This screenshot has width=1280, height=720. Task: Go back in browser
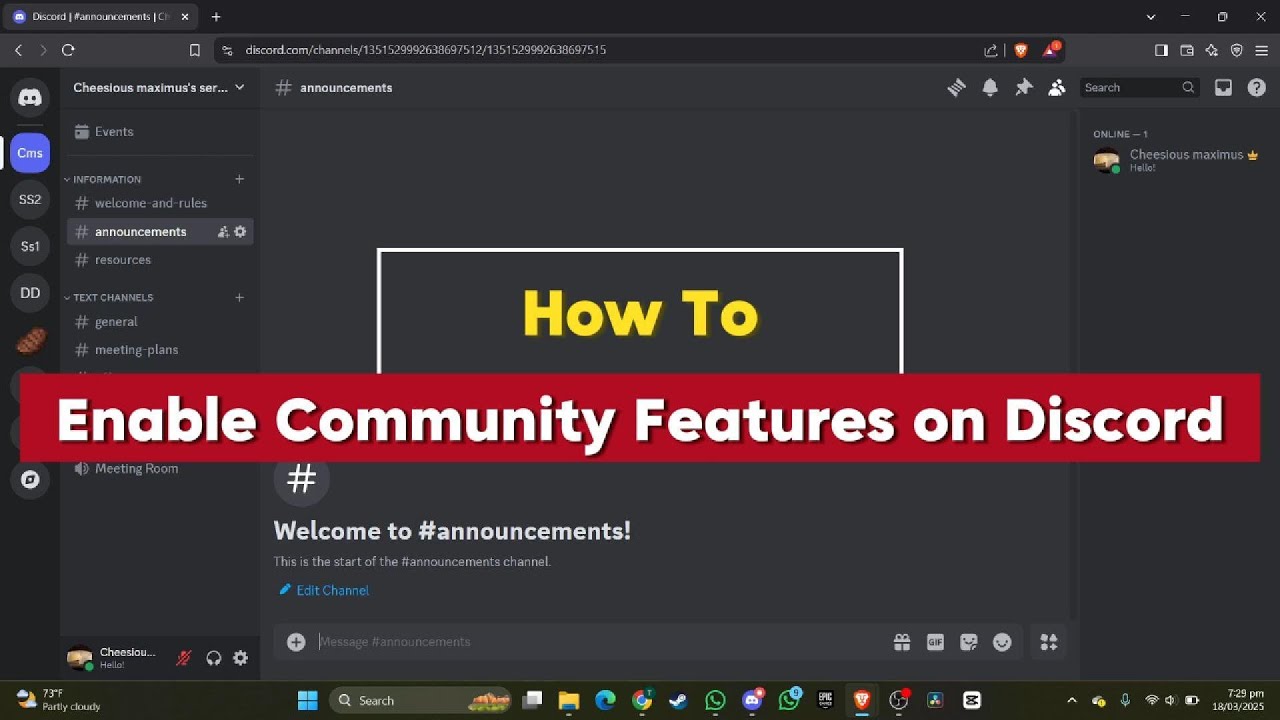click(18, 50)
